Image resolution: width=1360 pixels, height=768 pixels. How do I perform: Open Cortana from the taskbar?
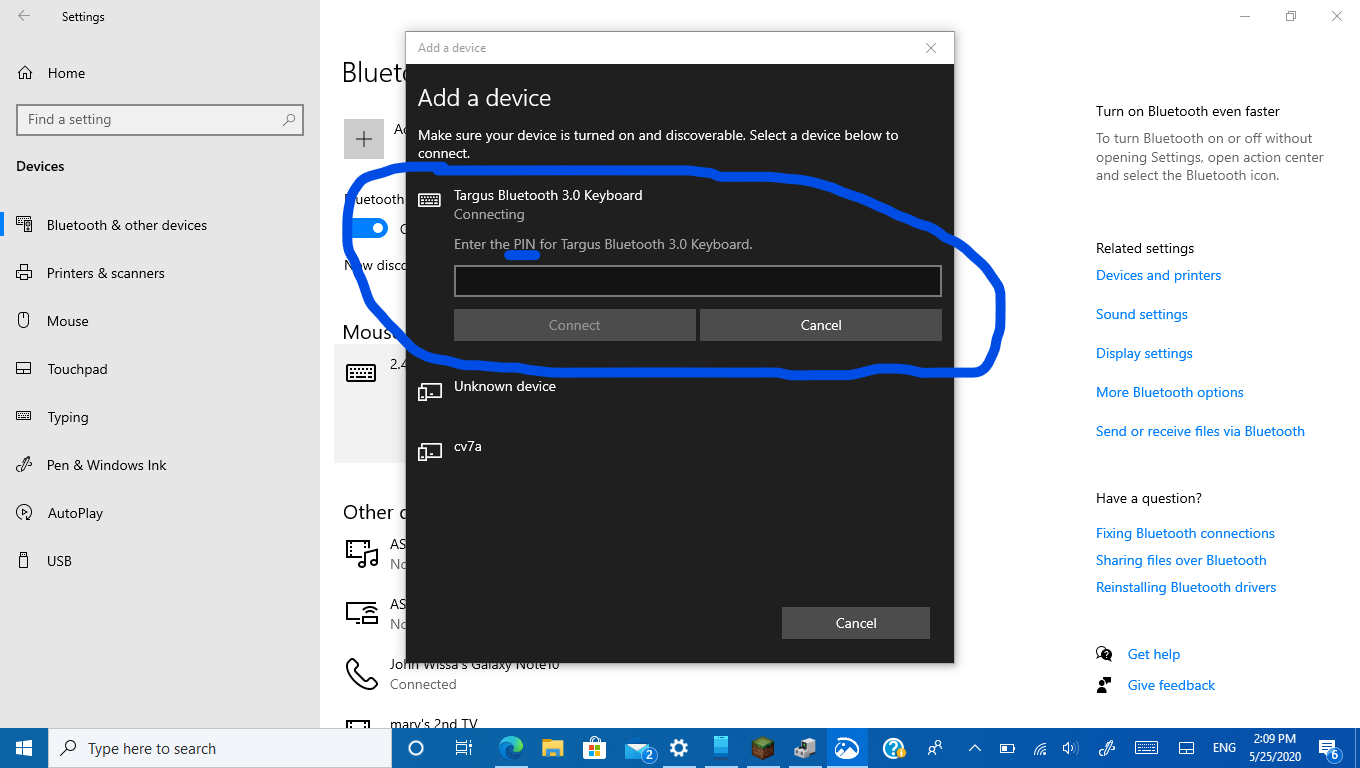coord(416,748)
